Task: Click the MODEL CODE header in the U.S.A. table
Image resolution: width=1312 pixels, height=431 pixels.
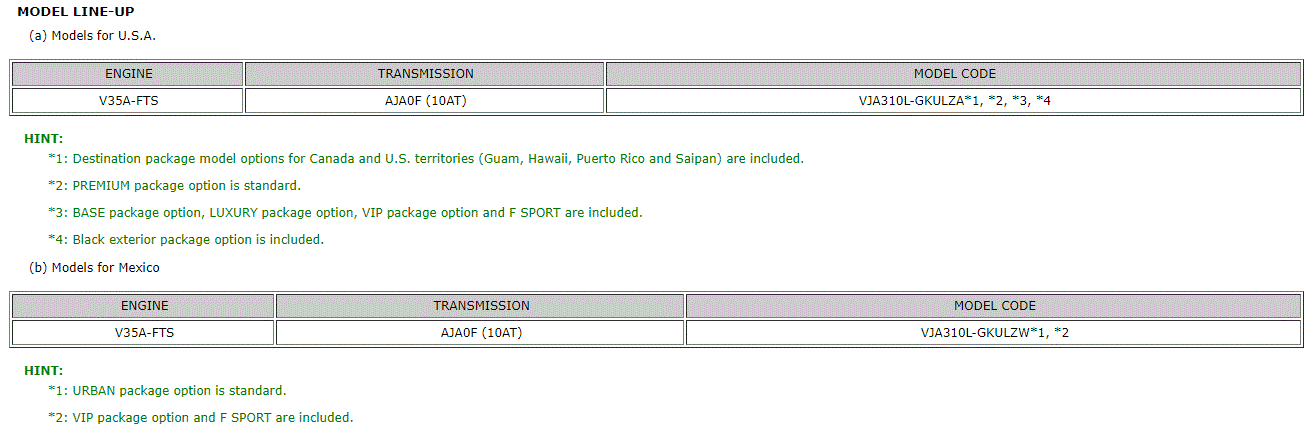Action: [x=954, y=74]
